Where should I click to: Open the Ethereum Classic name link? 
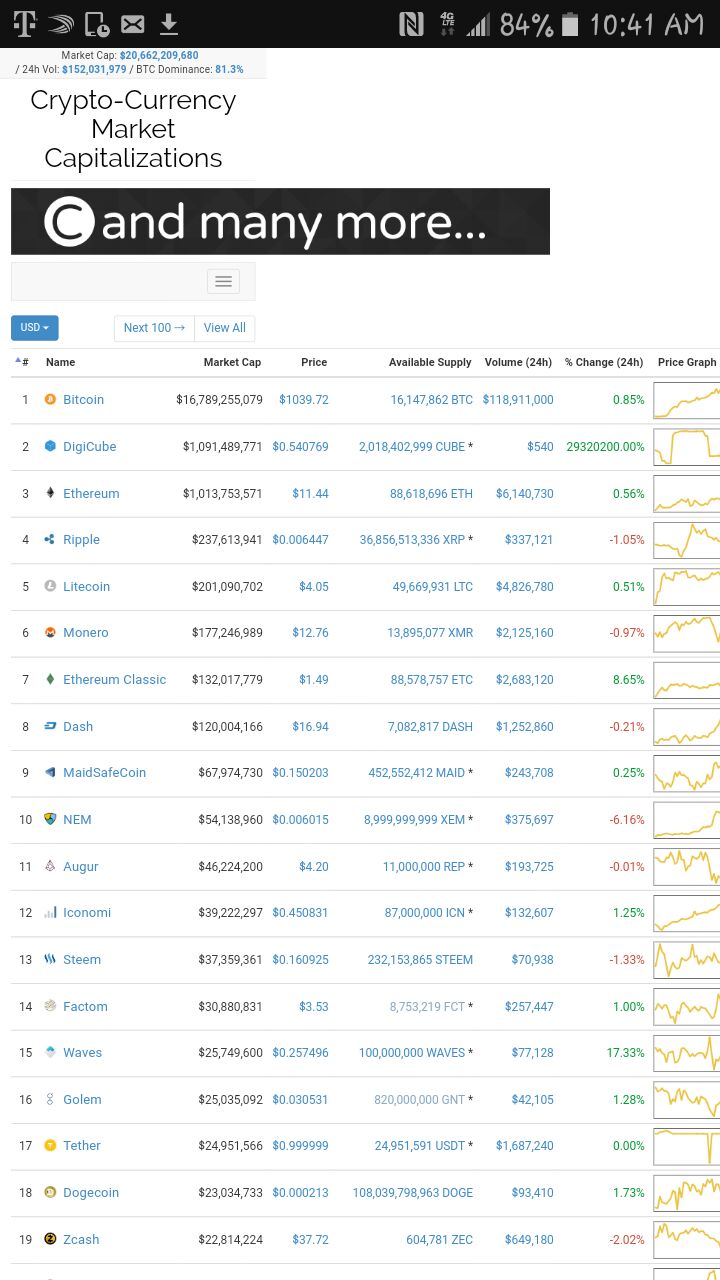click(x=114, y=679)
